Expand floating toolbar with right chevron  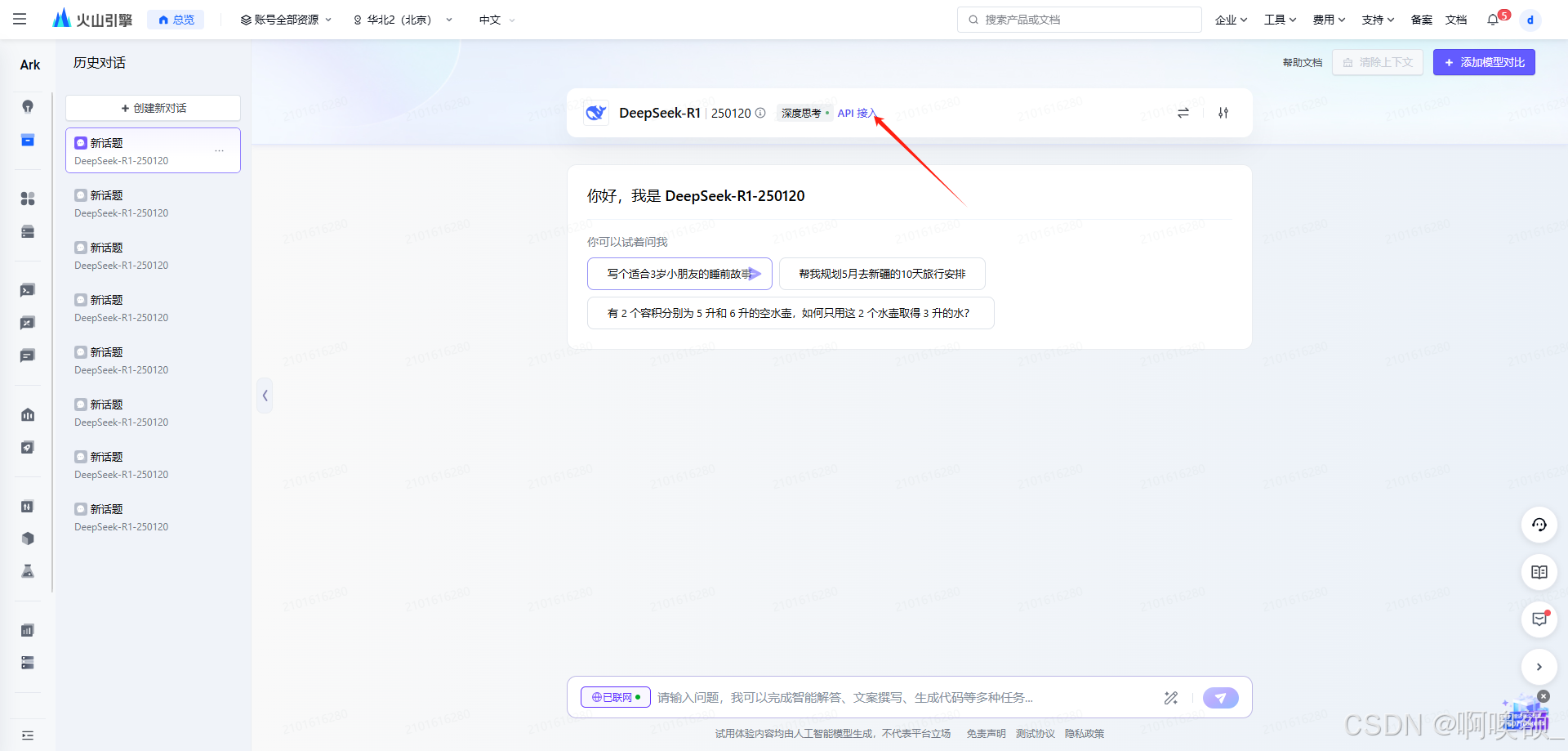(1539, 667)
